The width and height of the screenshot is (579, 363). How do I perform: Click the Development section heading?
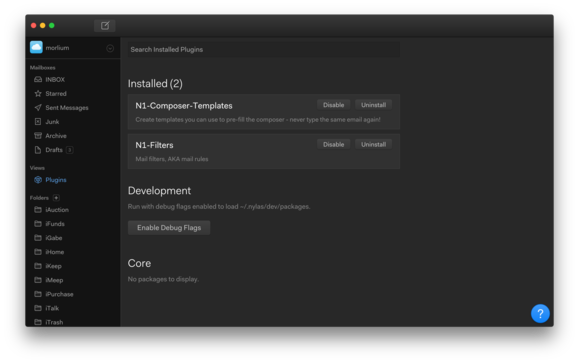coord(159,191)
